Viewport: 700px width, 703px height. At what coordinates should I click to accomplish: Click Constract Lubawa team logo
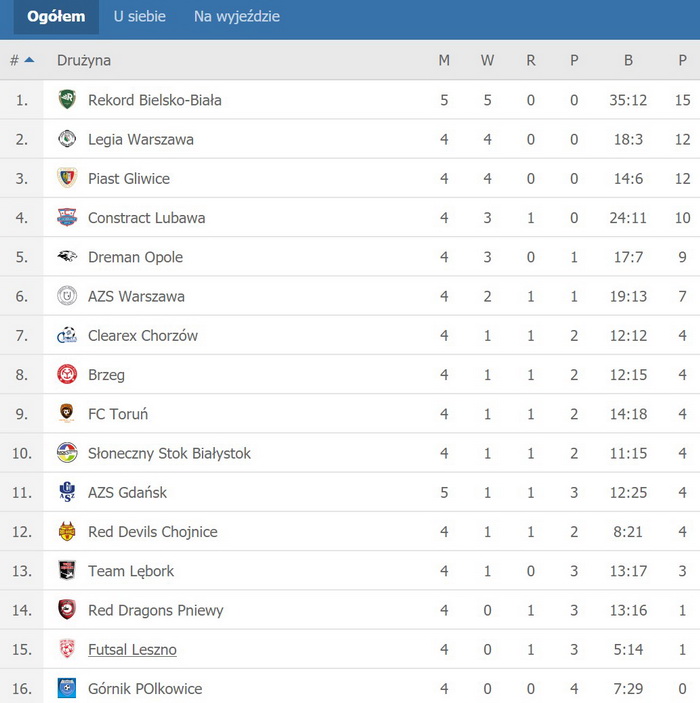(67, 217)
